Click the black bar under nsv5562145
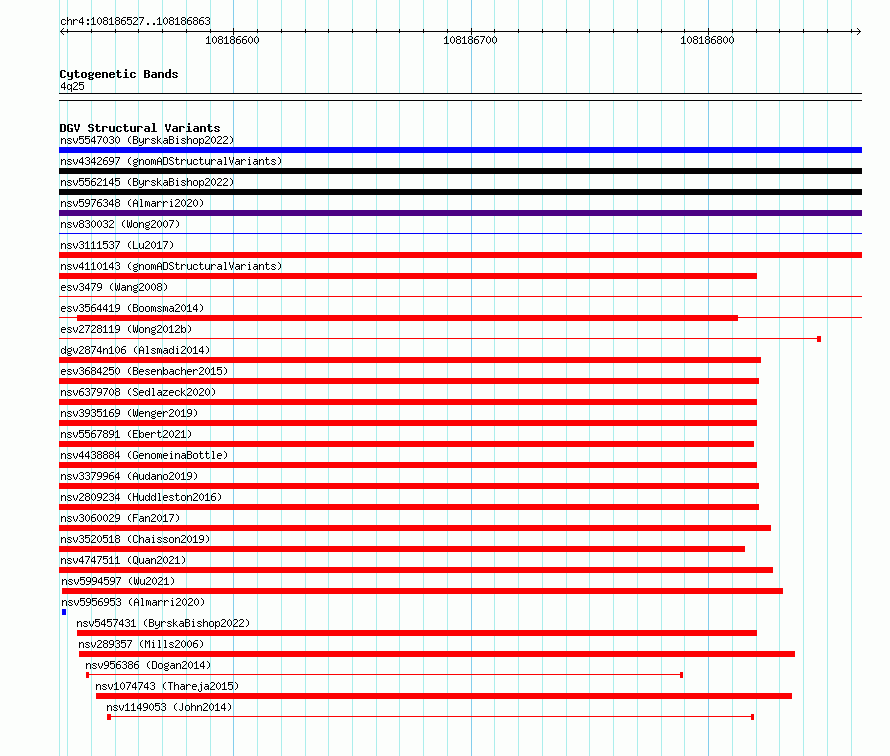 (460, 192)
